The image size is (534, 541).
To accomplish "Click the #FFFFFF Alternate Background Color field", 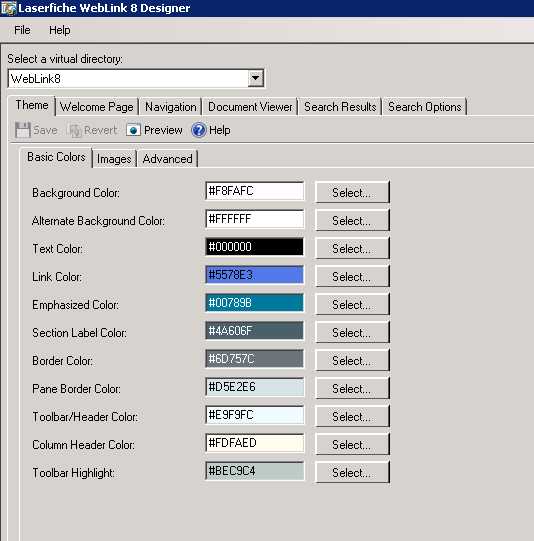I will click(x=255, y=219).
